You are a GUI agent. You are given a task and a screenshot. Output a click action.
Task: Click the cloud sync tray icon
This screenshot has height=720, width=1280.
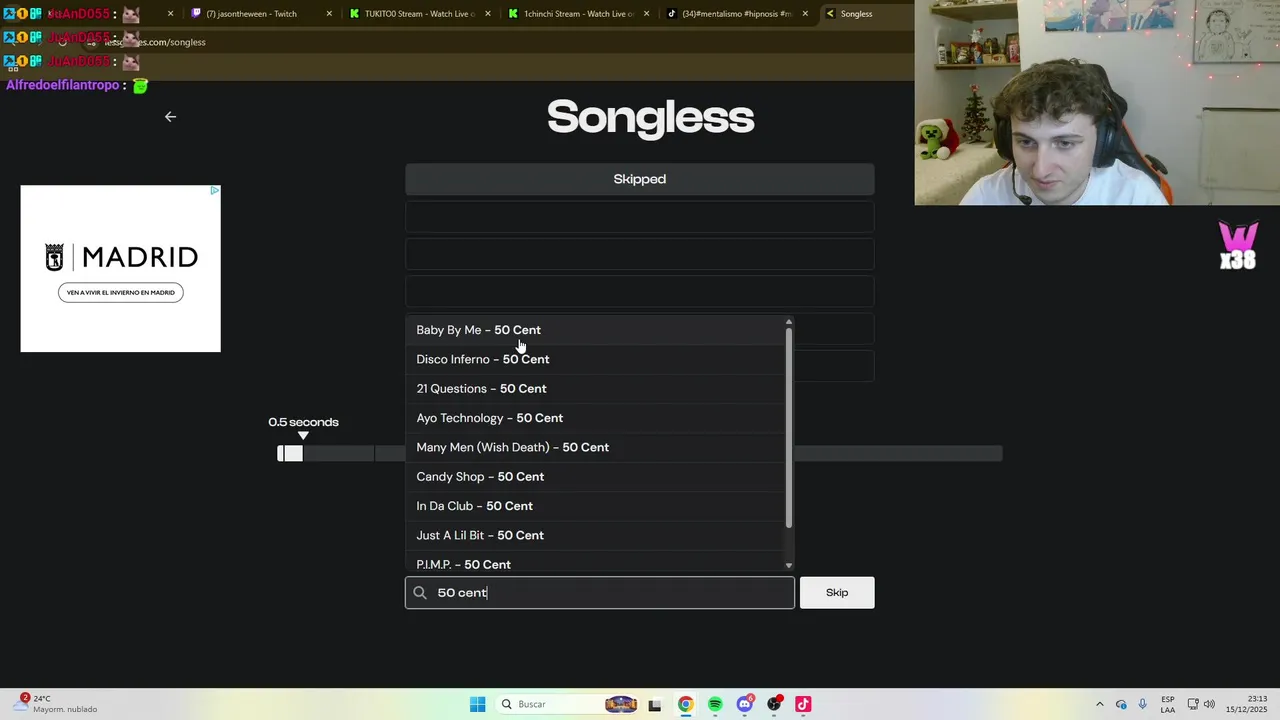(x=1121, y=704)
